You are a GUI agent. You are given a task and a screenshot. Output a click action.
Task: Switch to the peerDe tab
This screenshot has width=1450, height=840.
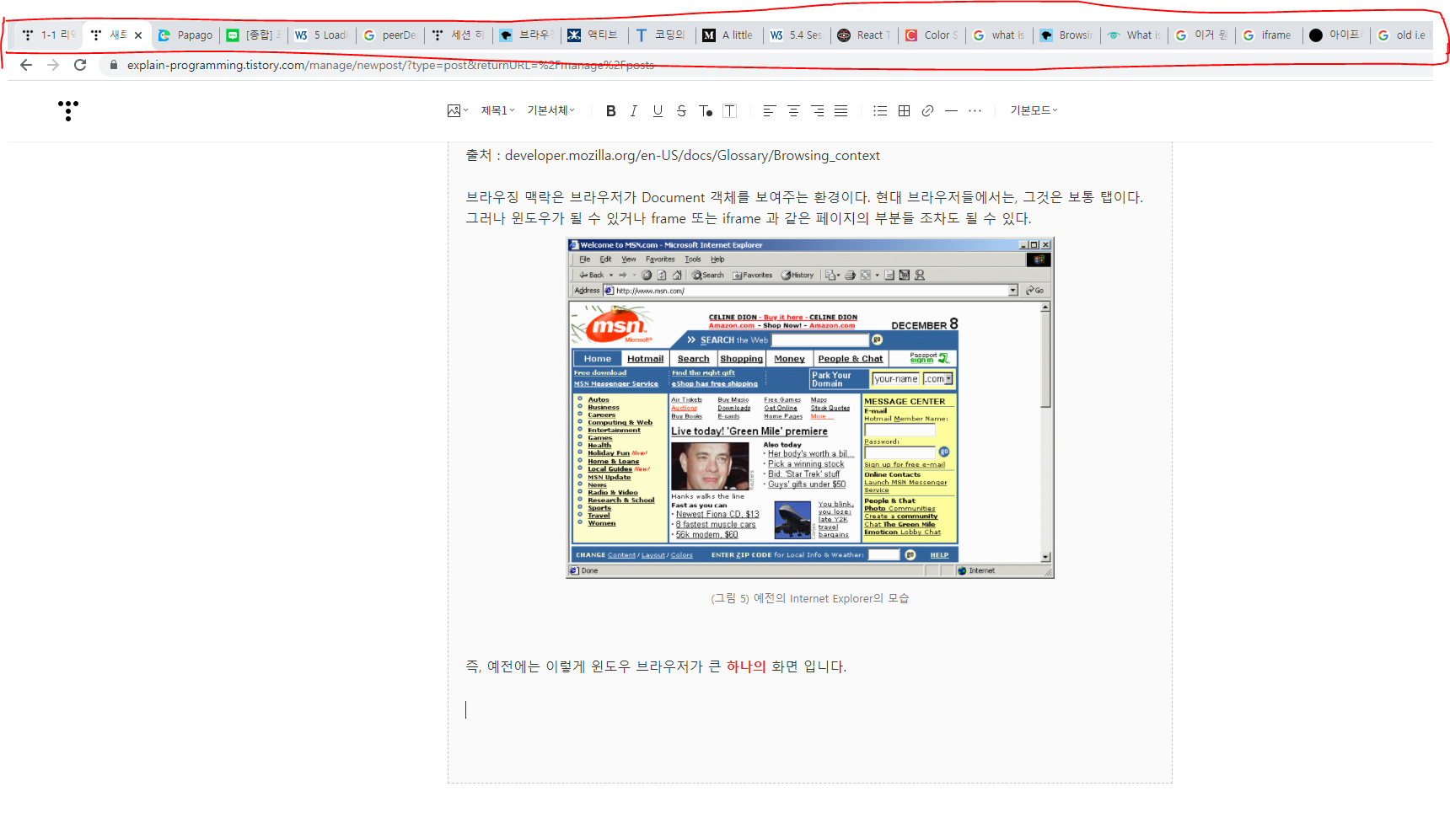tap(390, 35)
